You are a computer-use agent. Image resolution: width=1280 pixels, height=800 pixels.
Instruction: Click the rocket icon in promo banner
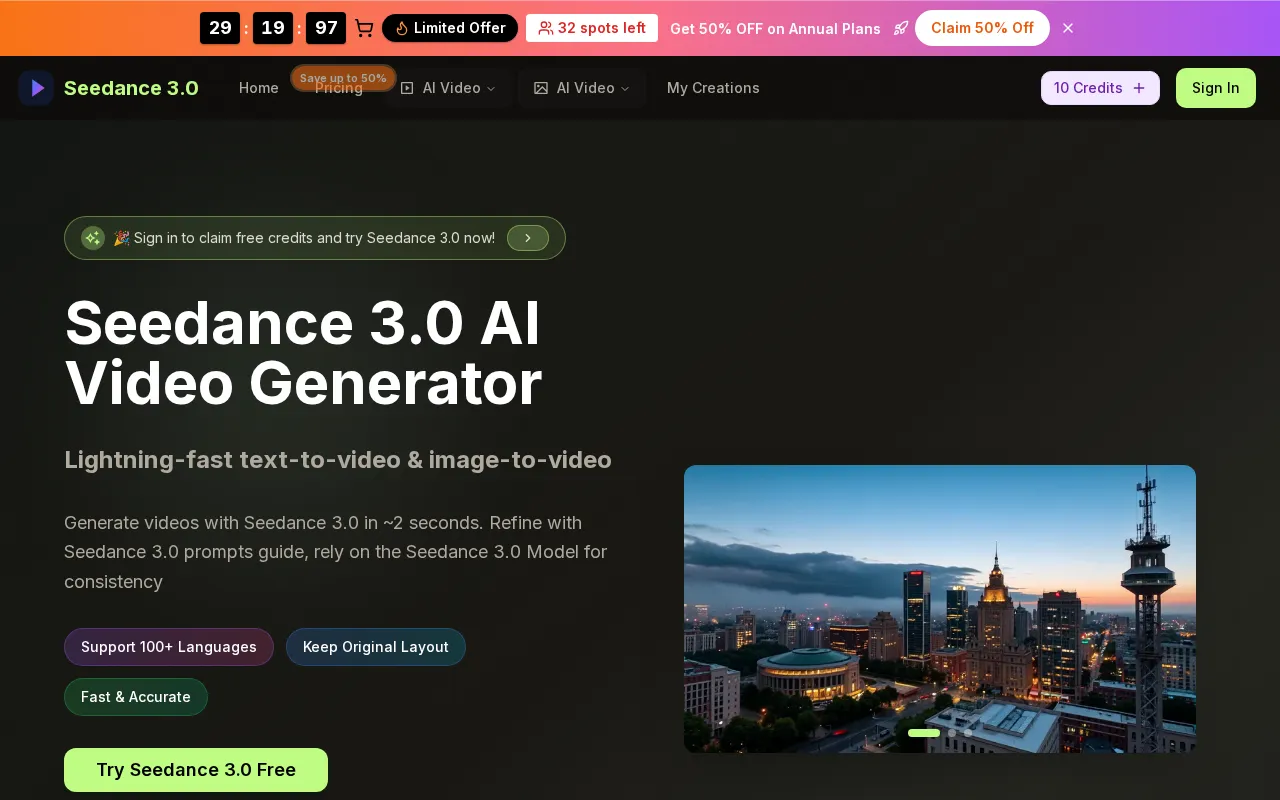901,28
